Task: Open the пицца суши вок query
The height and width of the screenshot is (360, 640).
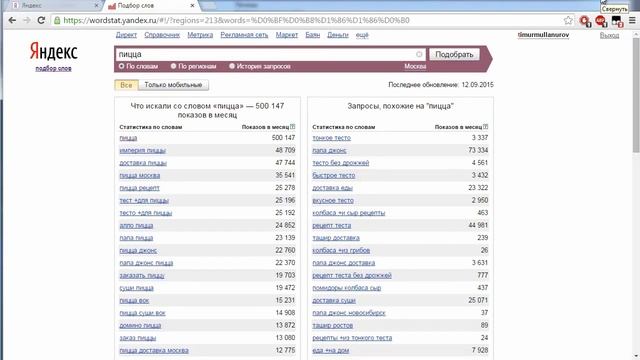Action: click(142, 313)
